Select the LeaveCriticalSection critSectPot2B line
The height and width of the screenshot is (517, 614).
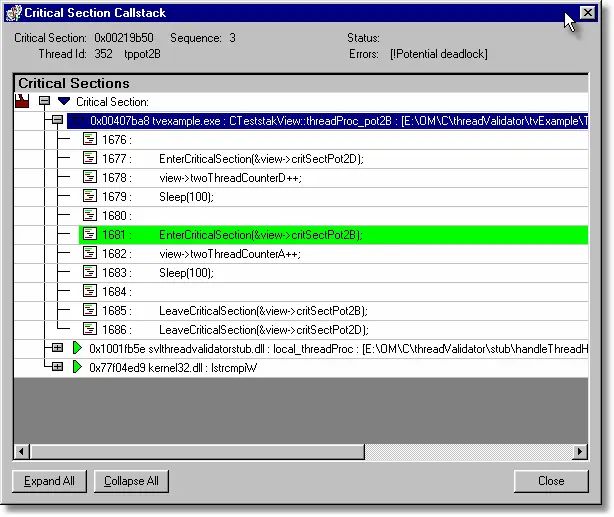pyautogui.click(x=263, y=311)
